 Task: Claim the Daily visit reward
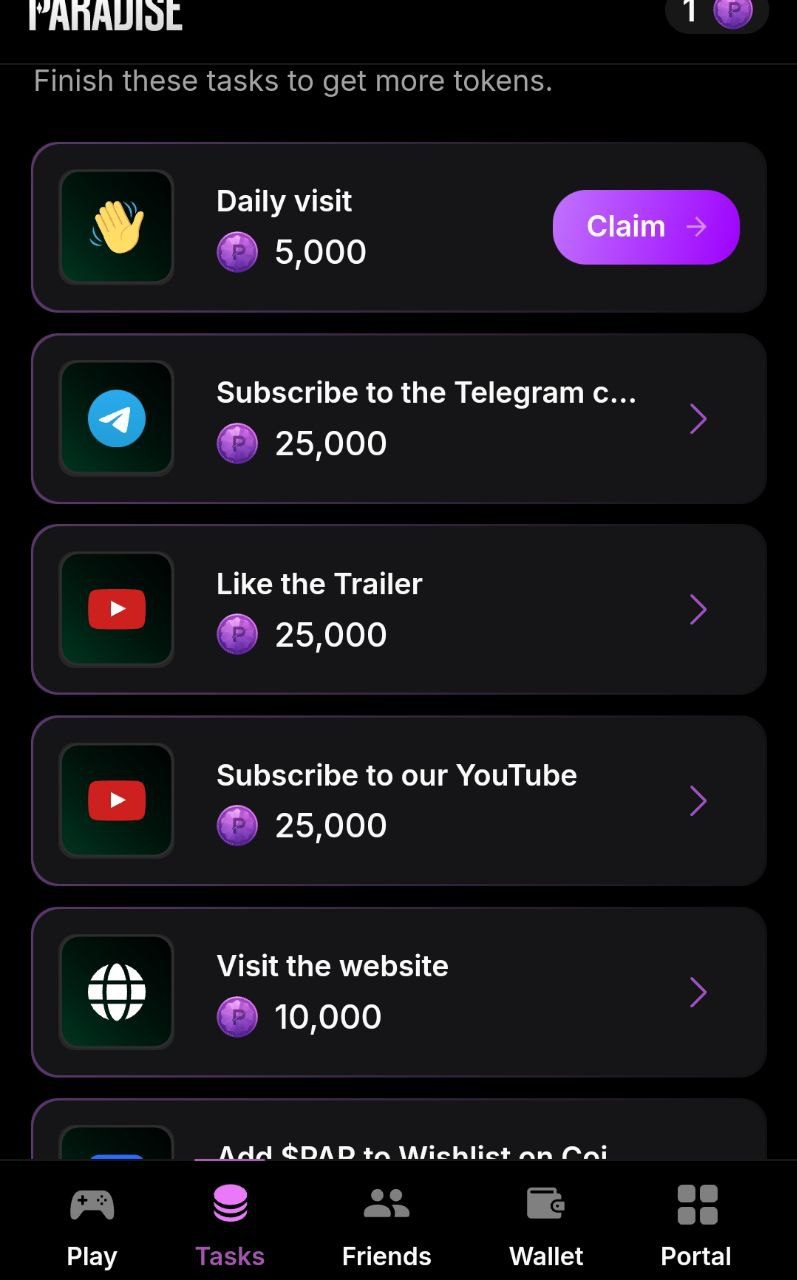point(646,227)
